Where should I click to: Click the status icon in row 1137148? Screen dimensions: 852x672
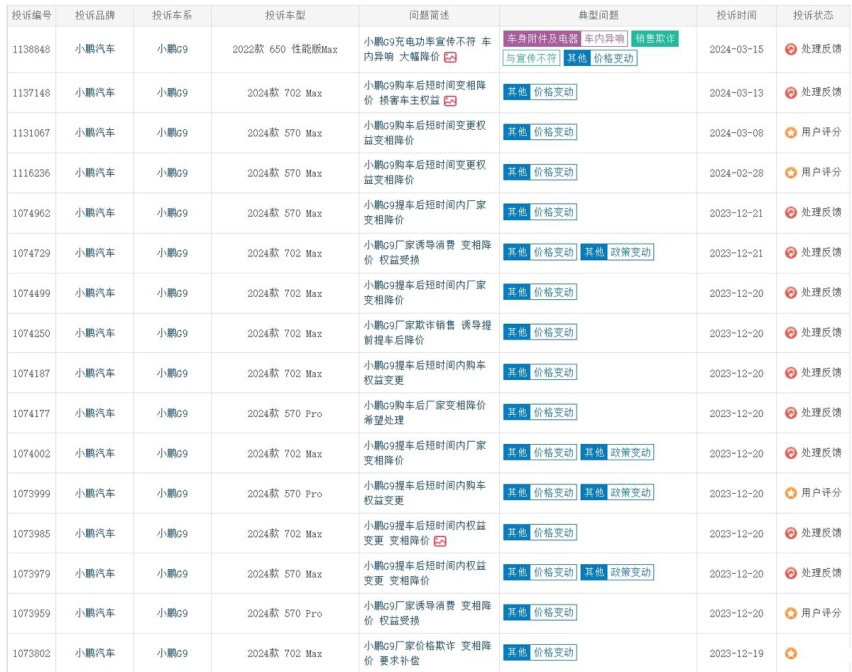(791, 93)
